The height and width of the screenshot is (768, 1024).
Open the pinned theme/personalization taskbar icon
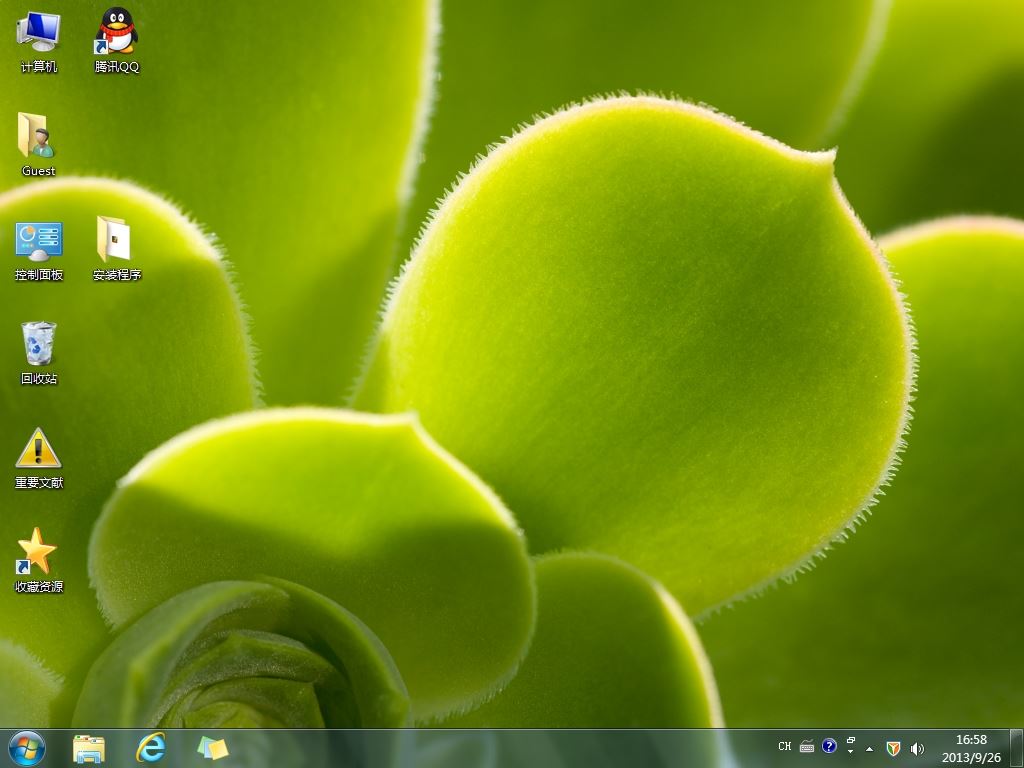point(213,748)
